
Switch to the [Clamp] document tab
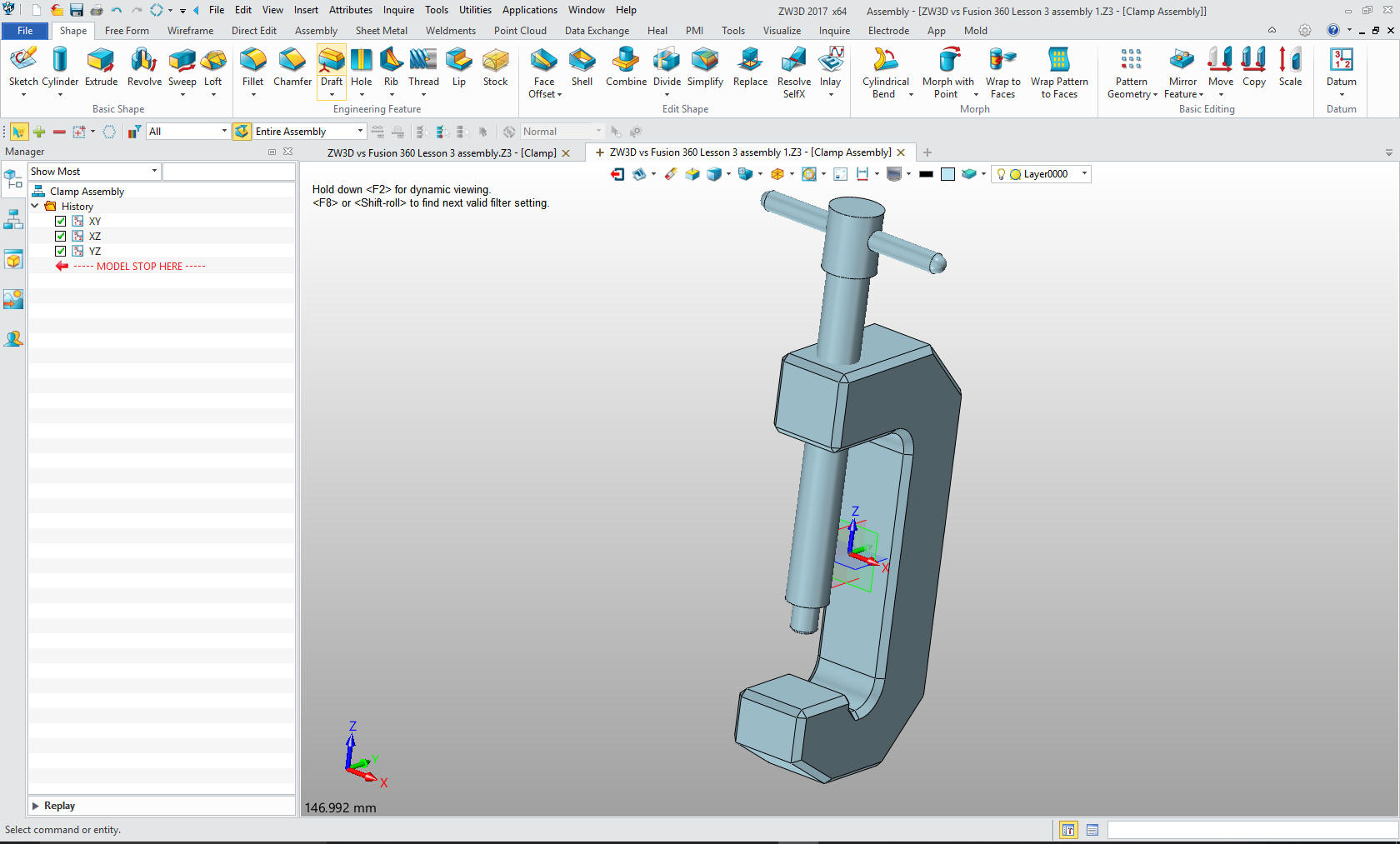pyautogui.click(x=442, y=153)
